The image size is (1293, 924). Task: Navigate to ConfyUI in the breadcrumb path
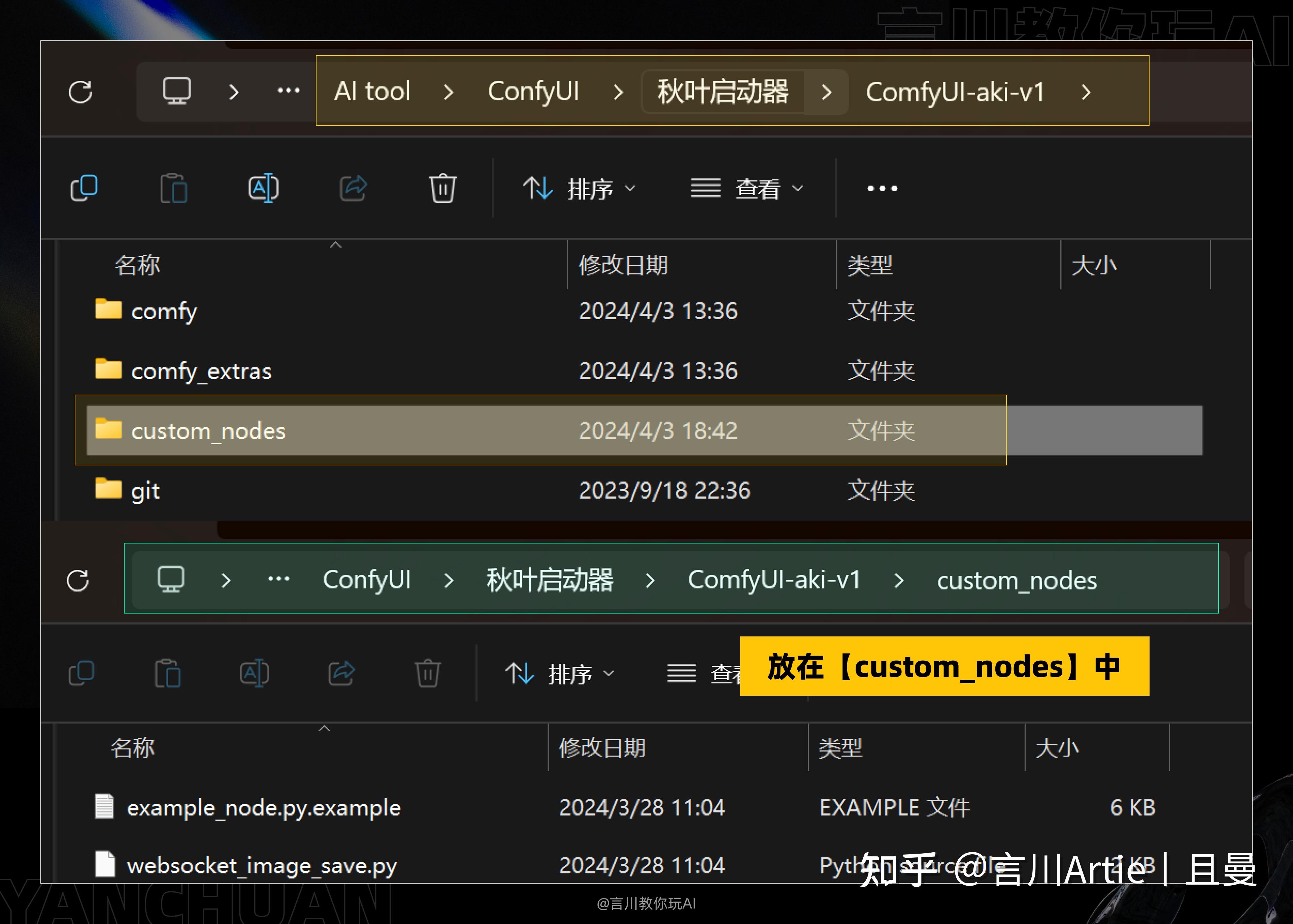coord(534,92)
